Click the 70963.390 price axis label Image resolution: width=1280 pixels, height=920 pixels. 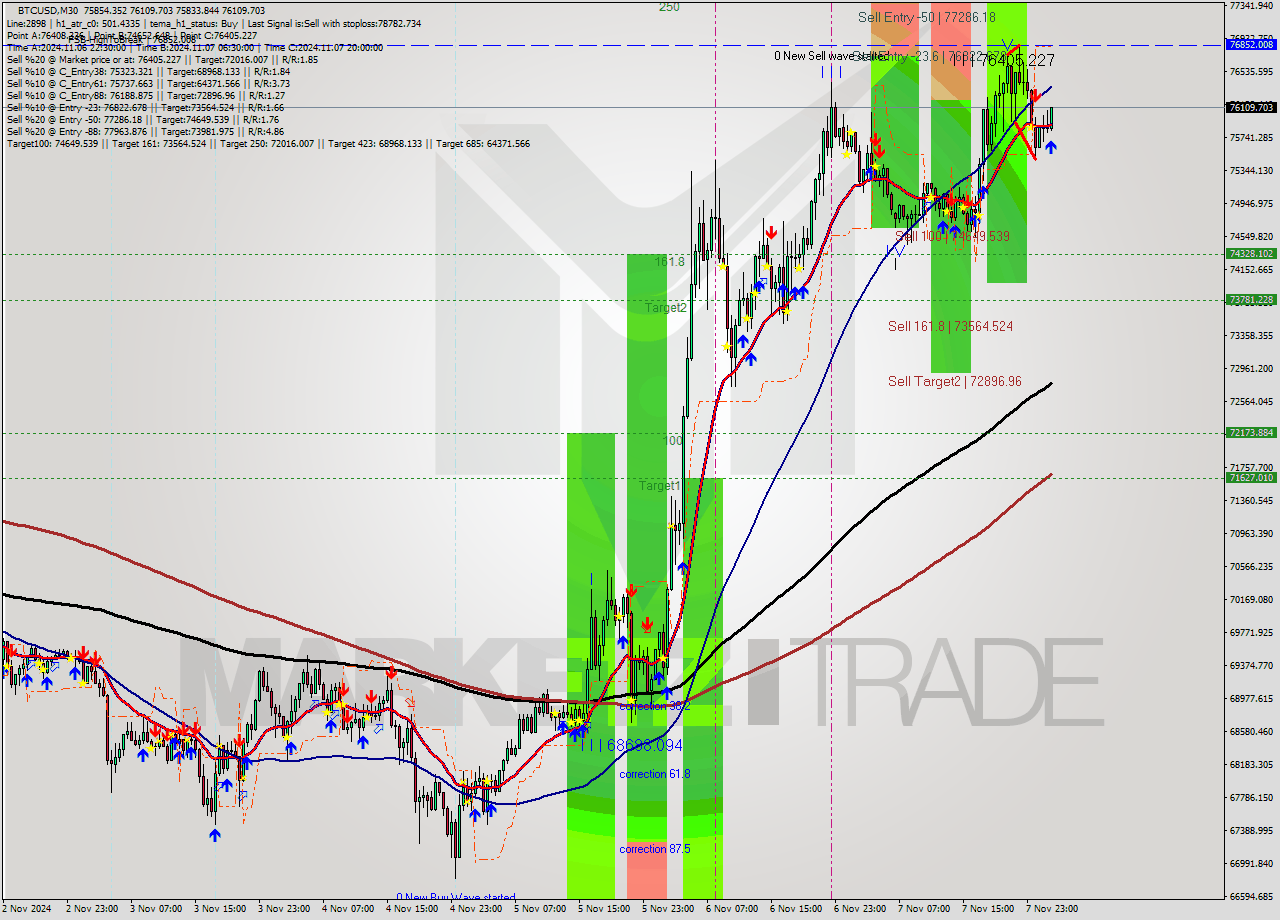(x=1251, y=534)
